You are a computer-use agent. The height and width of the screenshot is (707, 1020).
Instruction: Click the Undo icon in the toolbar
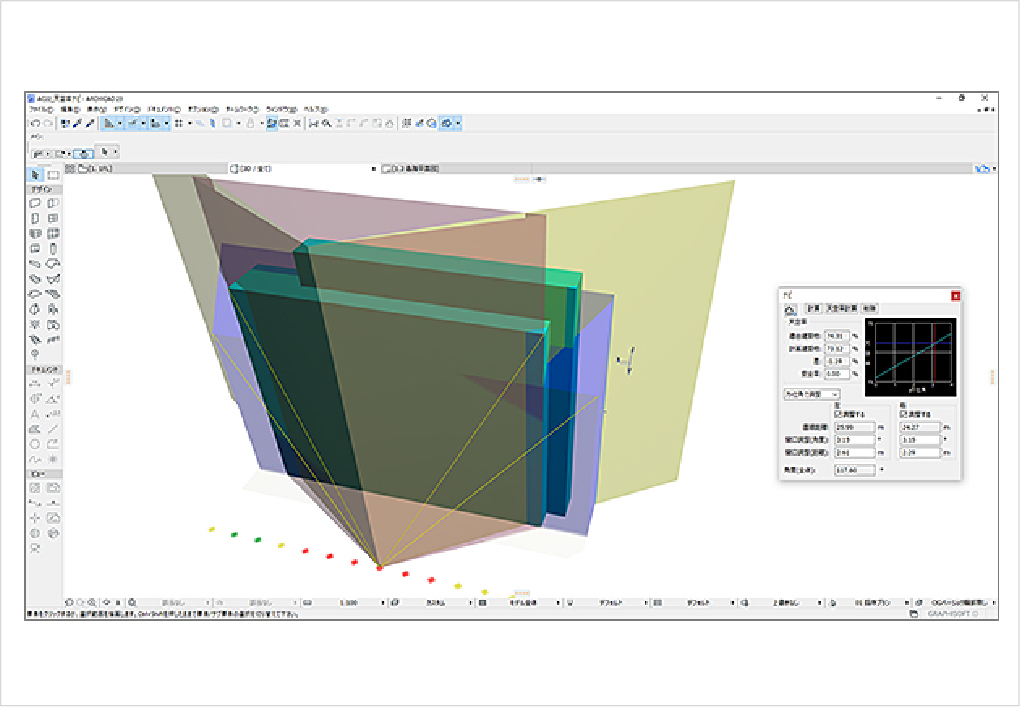(35, 123)
